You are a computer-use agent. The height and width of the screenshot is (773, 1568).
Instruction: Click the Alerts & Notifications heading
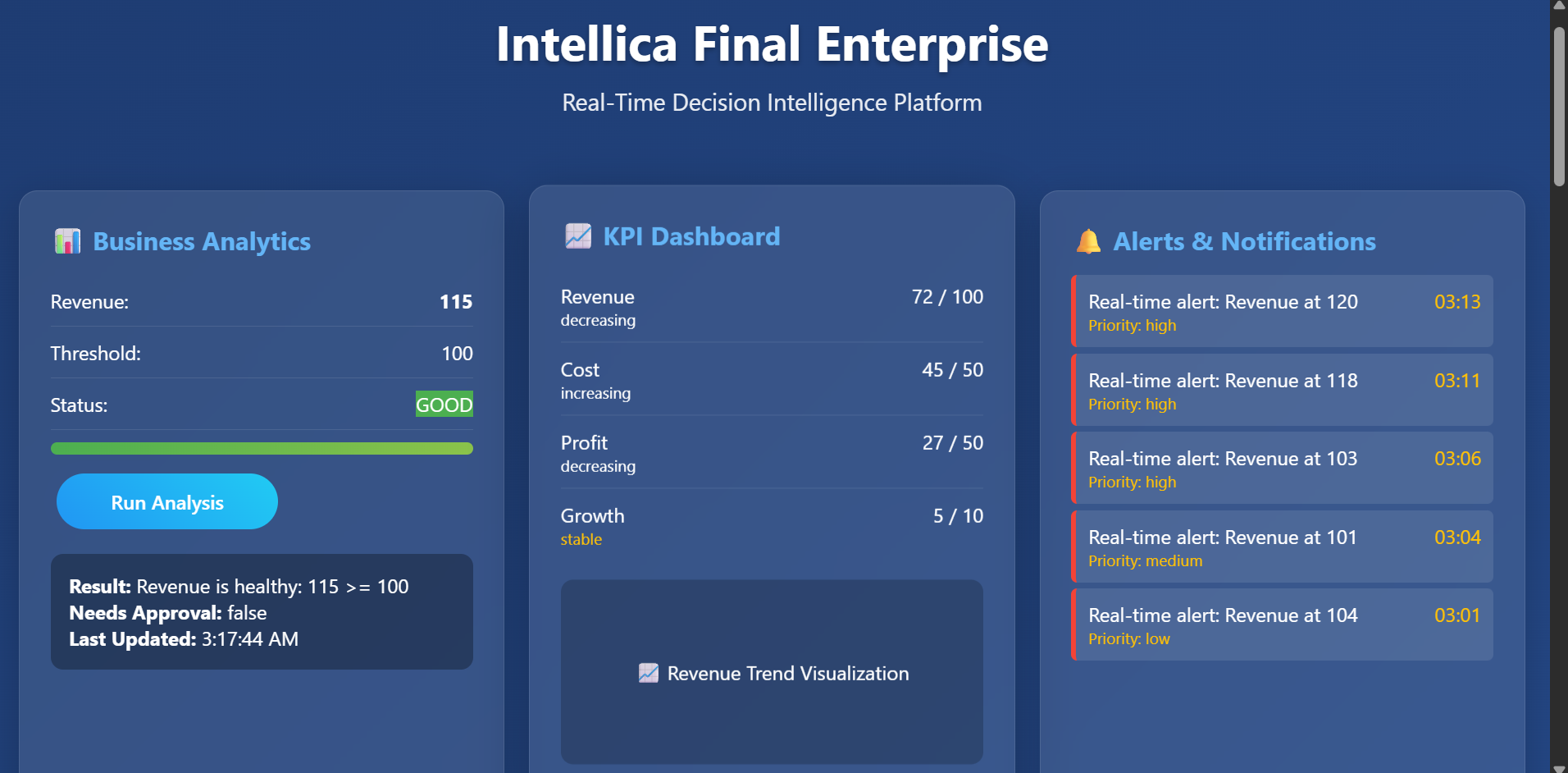[1244, 241]
